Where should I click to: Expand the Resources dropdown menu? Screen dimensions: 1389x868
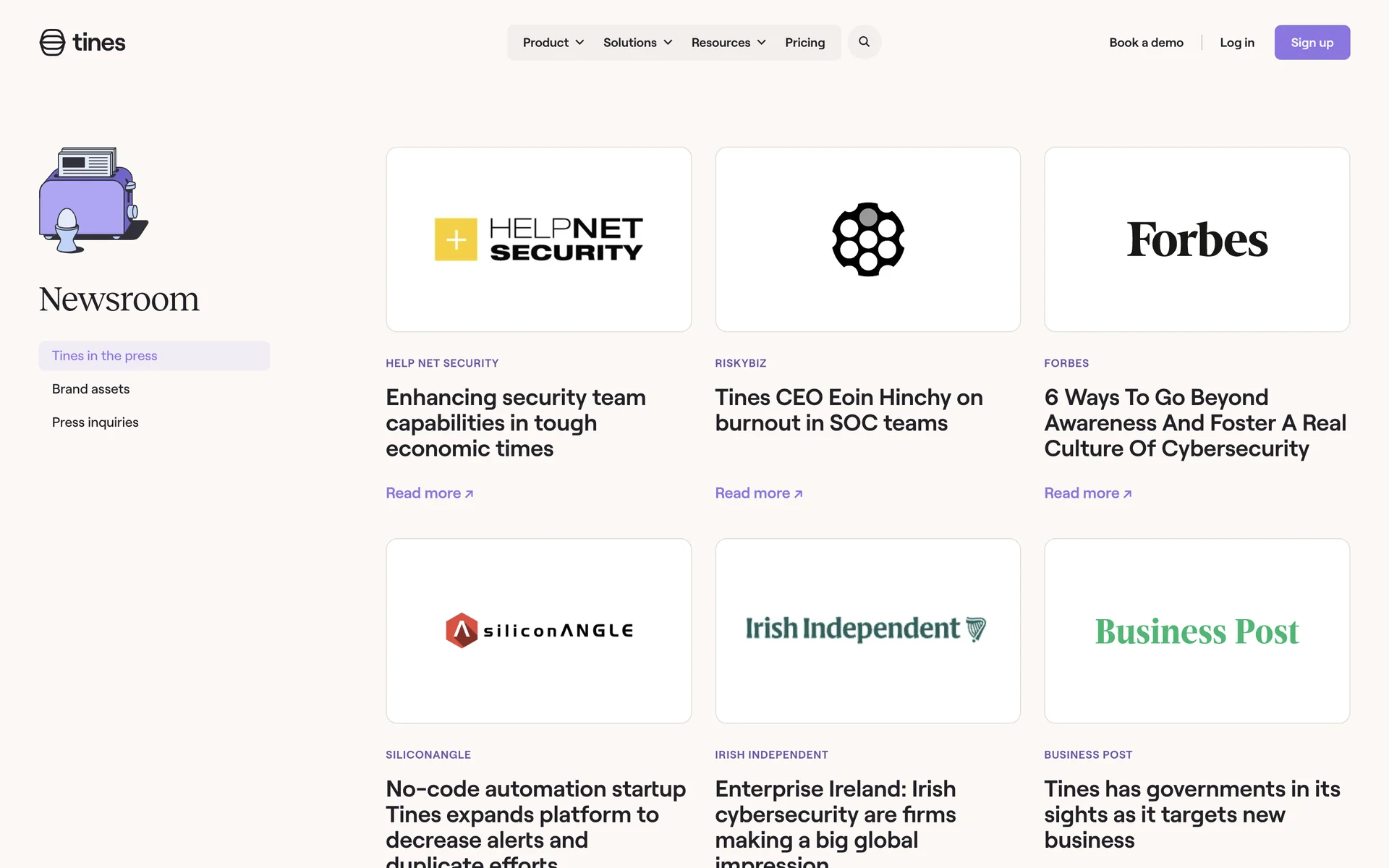click(x=728, y=43)
